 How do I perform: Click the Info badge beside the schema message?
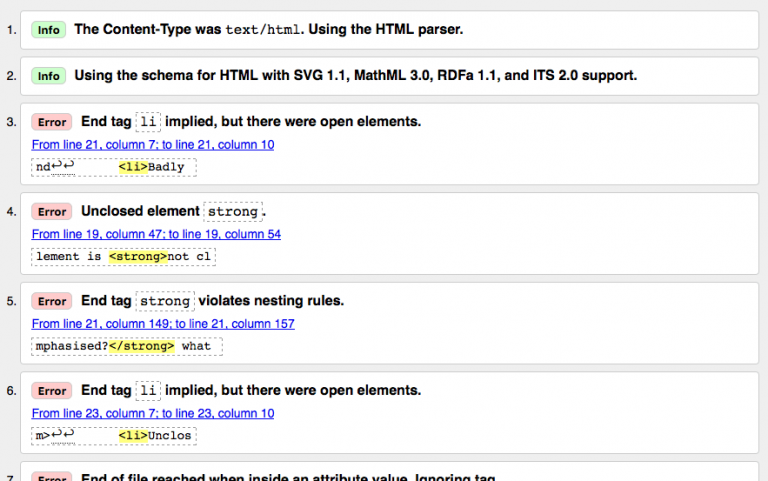click(49, 76)
